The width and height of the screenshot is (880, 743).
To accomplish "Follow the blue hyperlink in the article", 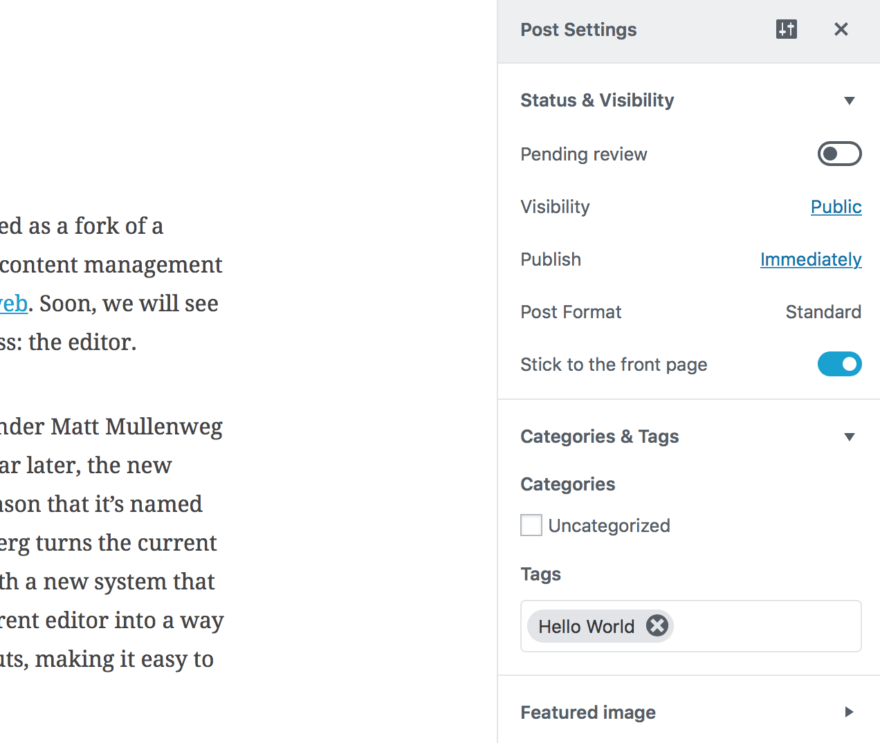I will point(13,303).
